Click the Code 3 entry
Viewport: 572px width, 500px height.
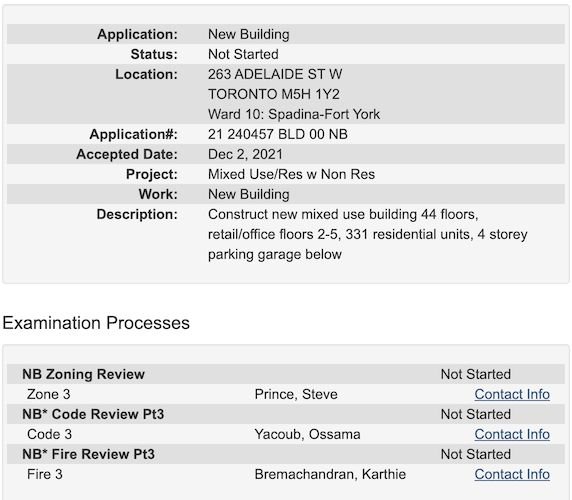click(49, 434)
